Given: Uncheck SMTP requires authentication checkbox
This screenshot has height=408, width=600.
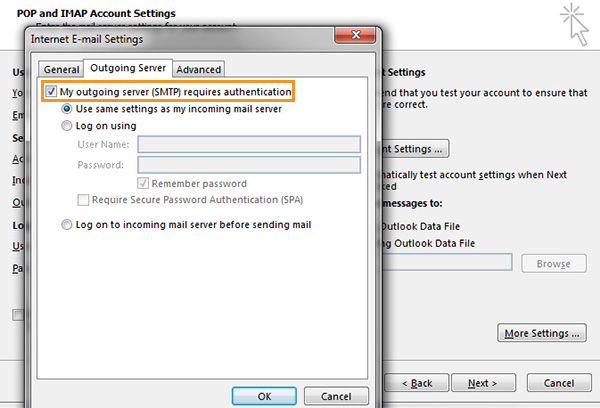Looking at the screenshot, I should (x=51, y=91).
